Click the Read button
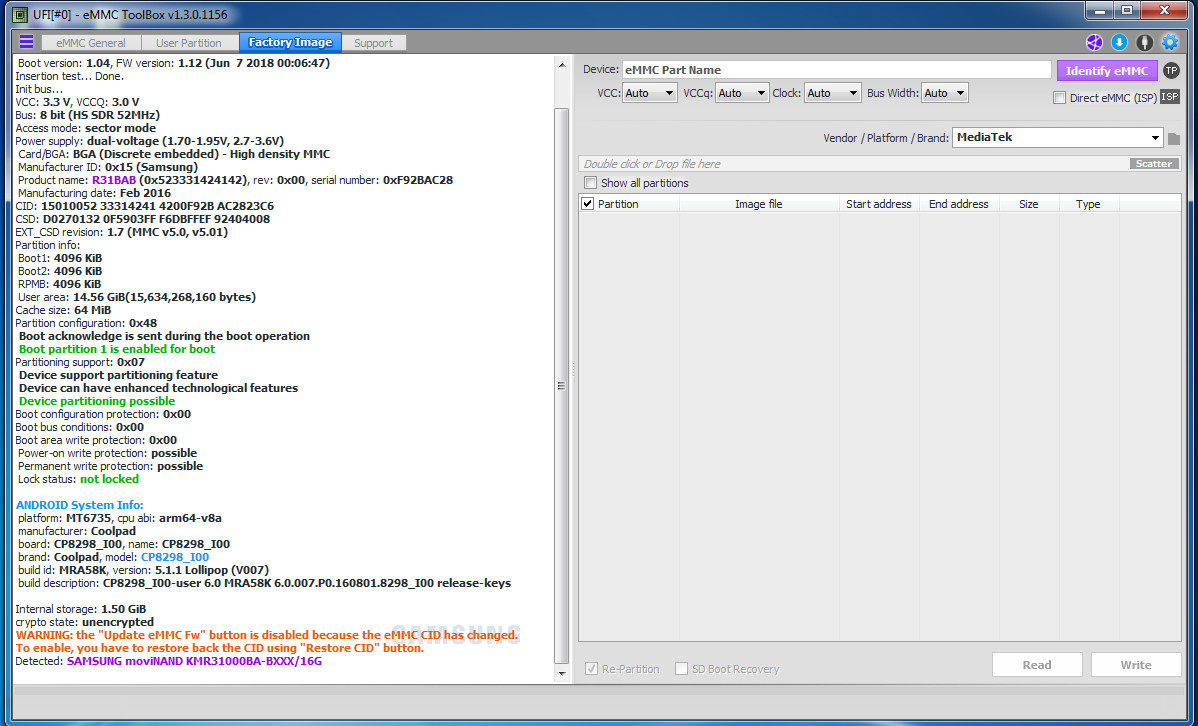 click(x=1037, y=665)
